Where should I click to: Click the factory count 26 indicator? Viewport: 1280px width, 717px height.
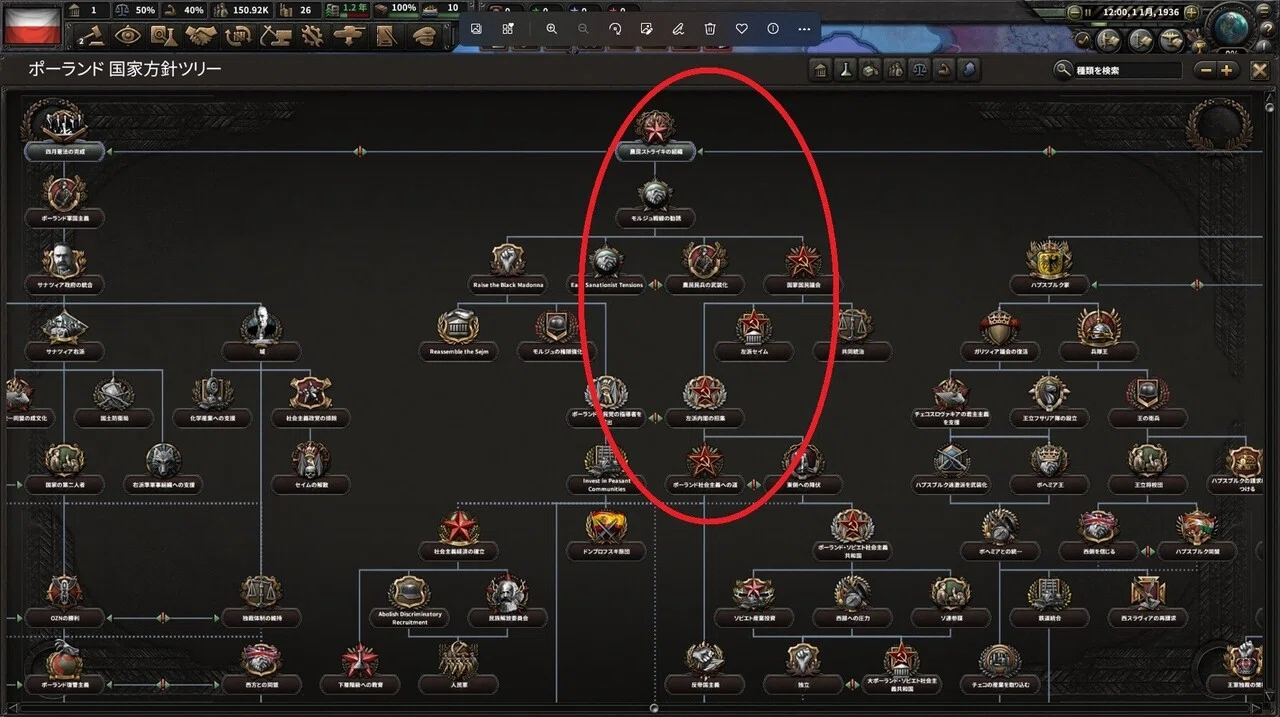(297, 9)
